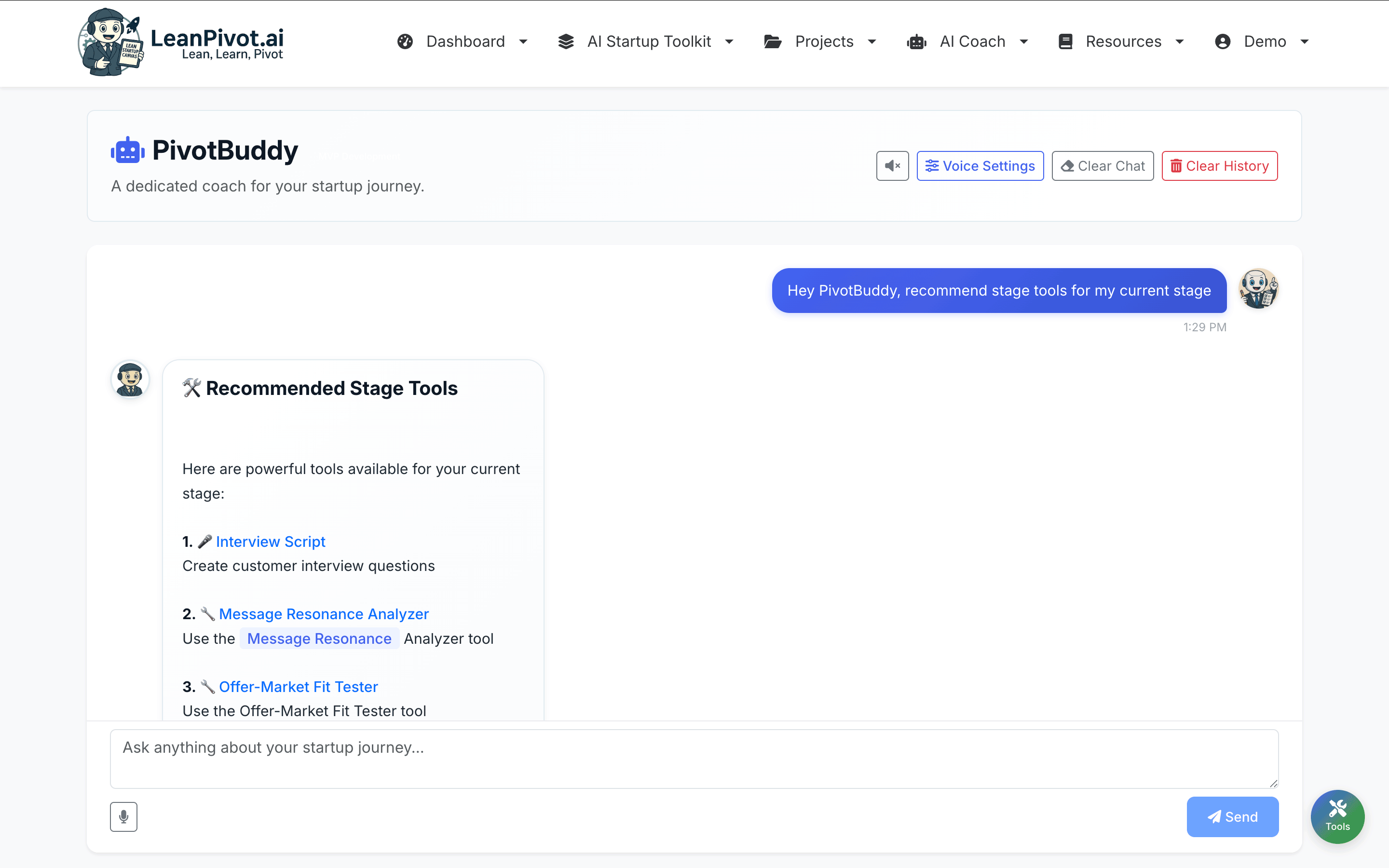Expand the Projects dropdown arrow
This screenshot has height=868, width=1389.
[872, 41]
